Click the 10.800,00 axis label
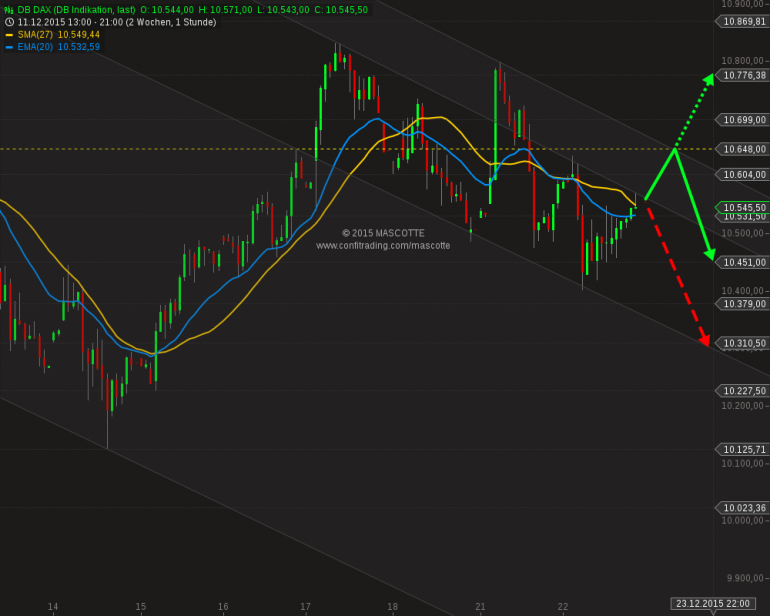 742,61
